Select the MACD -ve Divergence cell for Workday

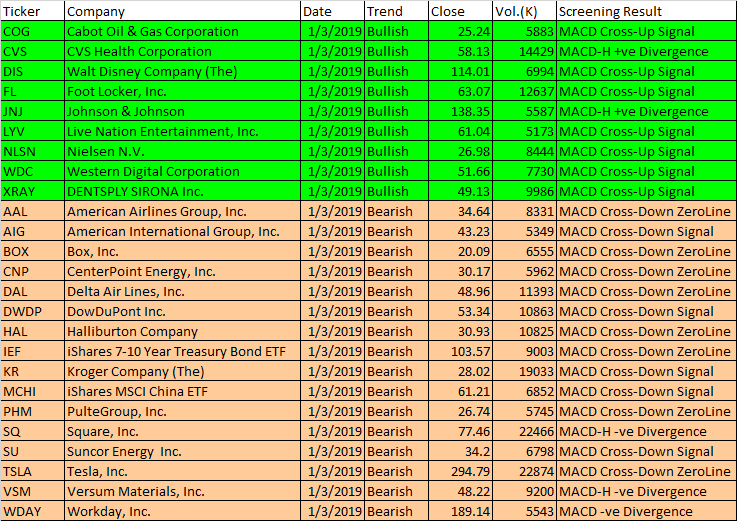click(x=646, y=511)
